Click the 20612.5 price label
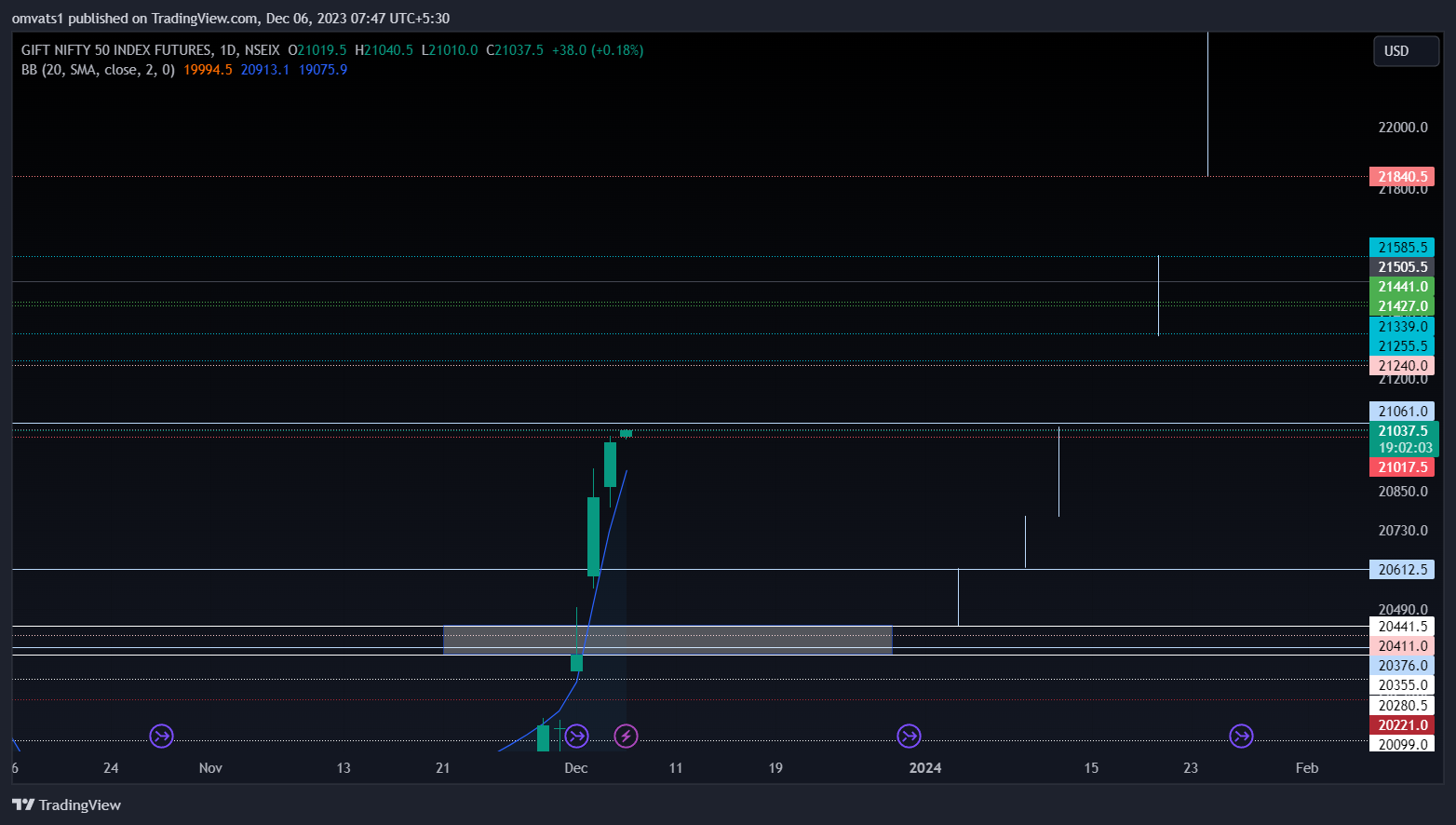 (x=1402, y=570)
